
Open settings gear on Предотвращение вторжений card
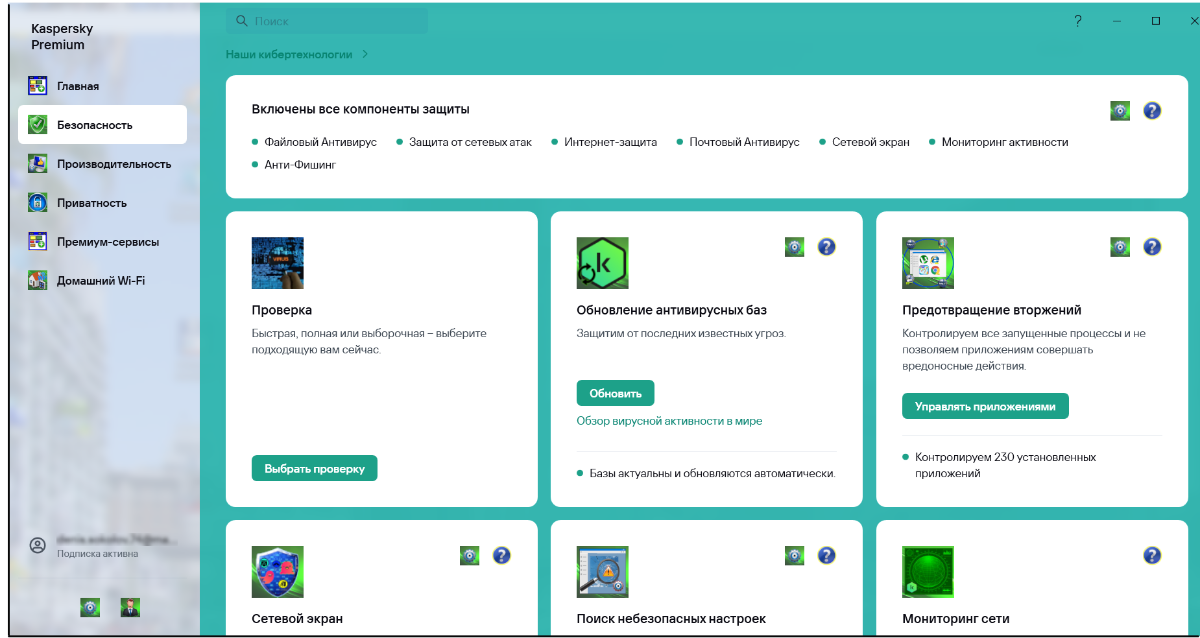[x=1120, y=247]
